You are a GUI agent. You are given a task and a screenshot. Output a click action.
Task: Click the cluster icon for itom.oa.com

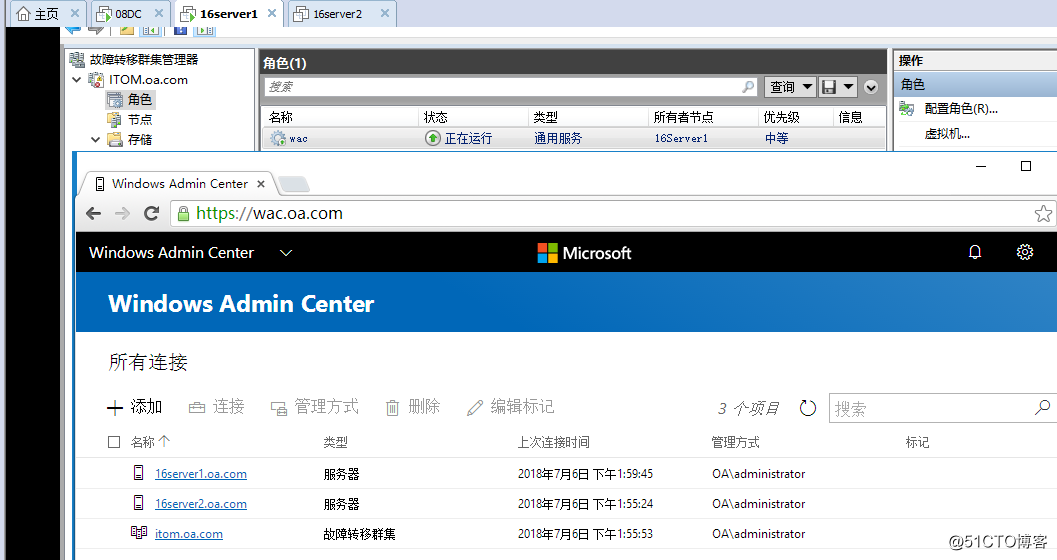pos(138,532)
